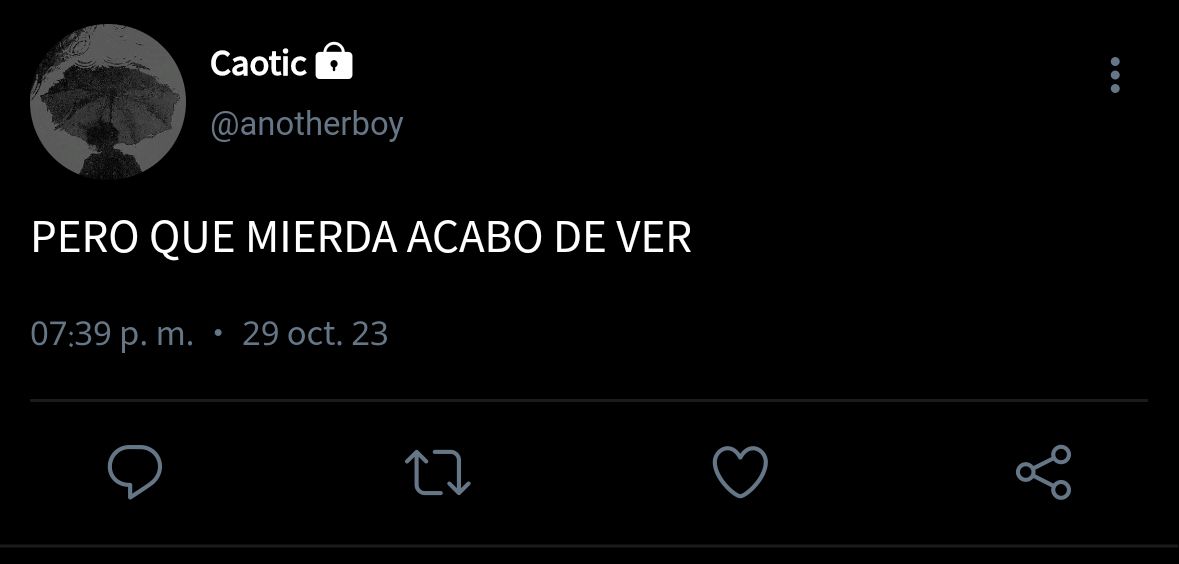Click the dot separator between time and date

pyautogui.click(x=218, y=332)
